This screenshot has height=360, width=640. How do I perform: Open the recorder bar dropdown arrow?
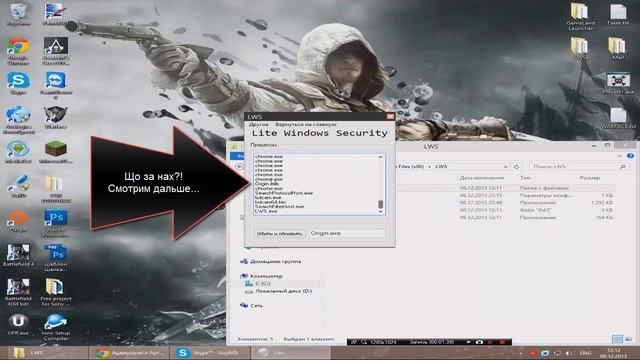coord(469,342)
